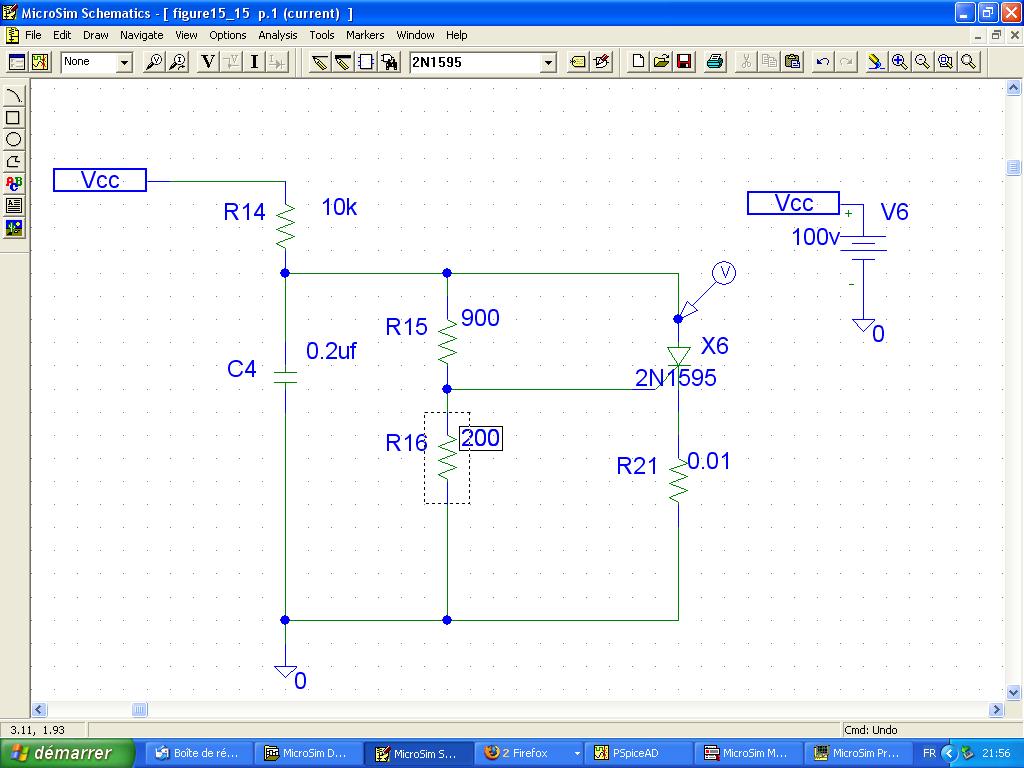The height and width of the screenshot is (768, 1024).
Task: Select the Vcc port next to V6
Action: pos(793,203)
